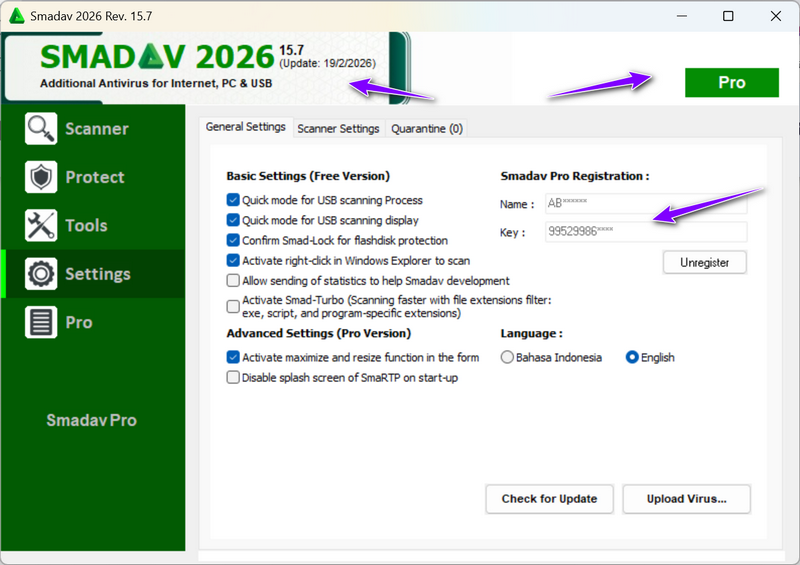Click the Update: 19/2/2026 text

tap(327, 63)
